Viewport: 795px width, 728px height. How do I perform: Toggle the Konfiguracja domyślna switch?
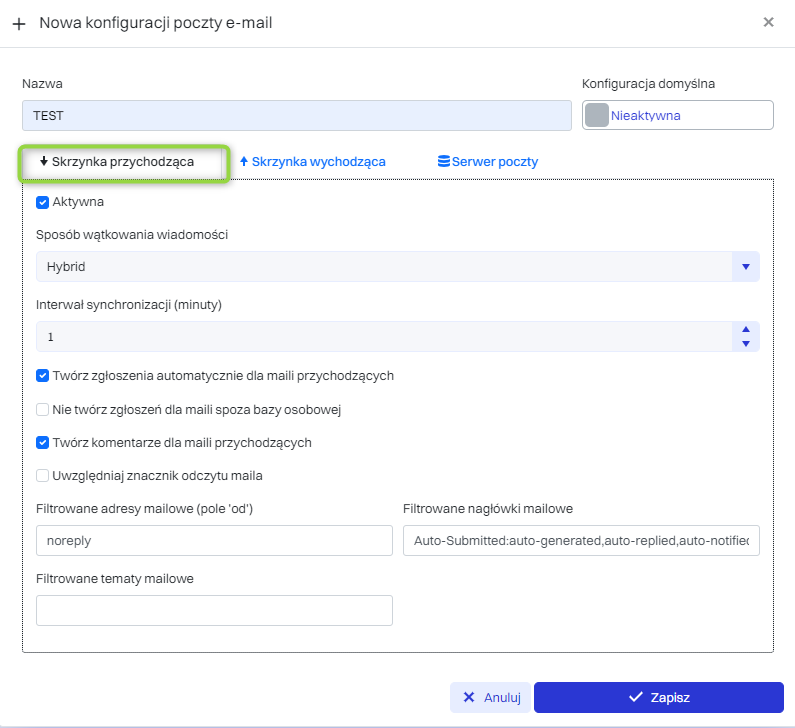(x=597, y=116)
